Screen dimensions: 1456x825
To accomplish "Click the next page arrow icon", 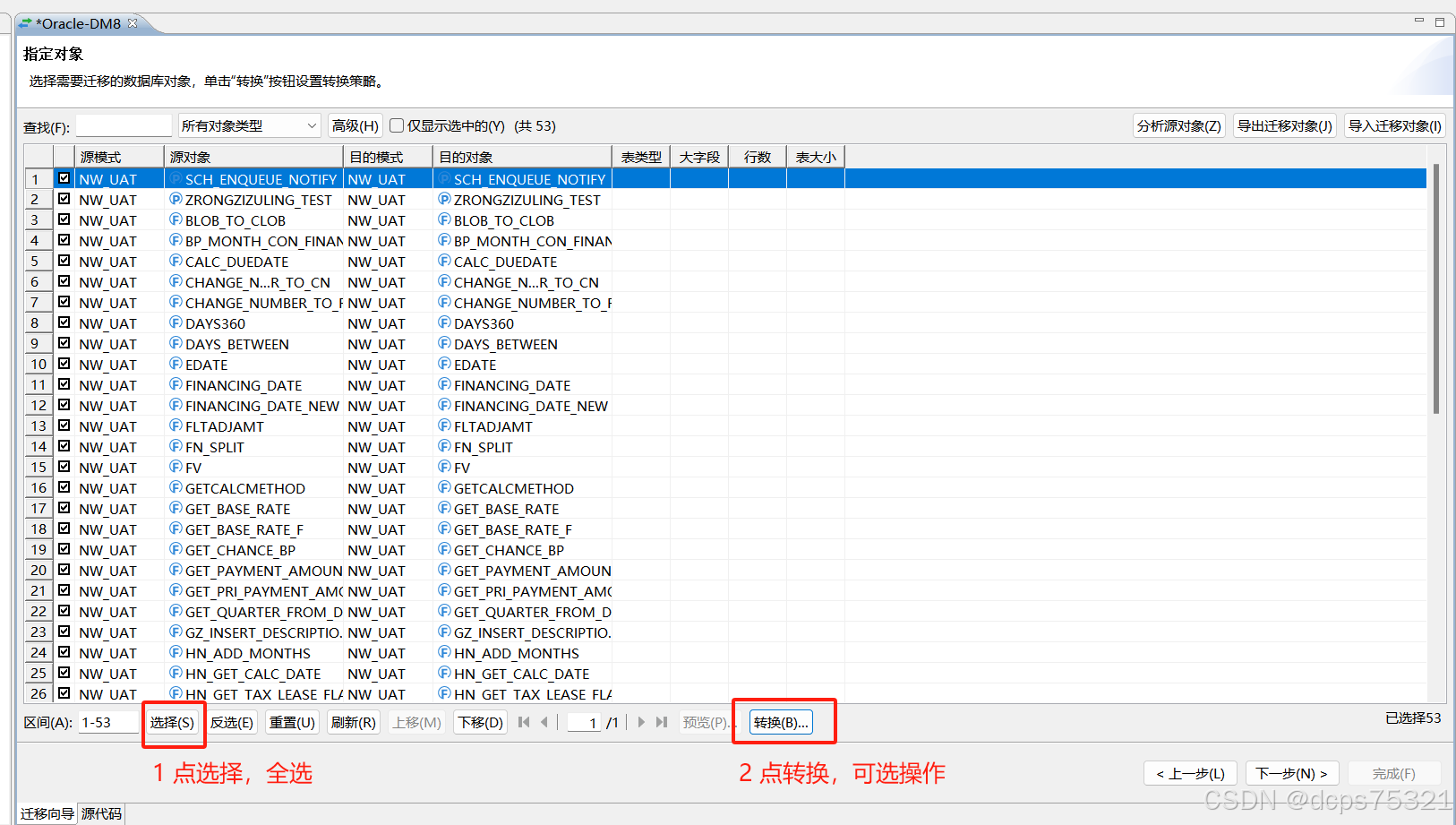I will pos(641,722).
